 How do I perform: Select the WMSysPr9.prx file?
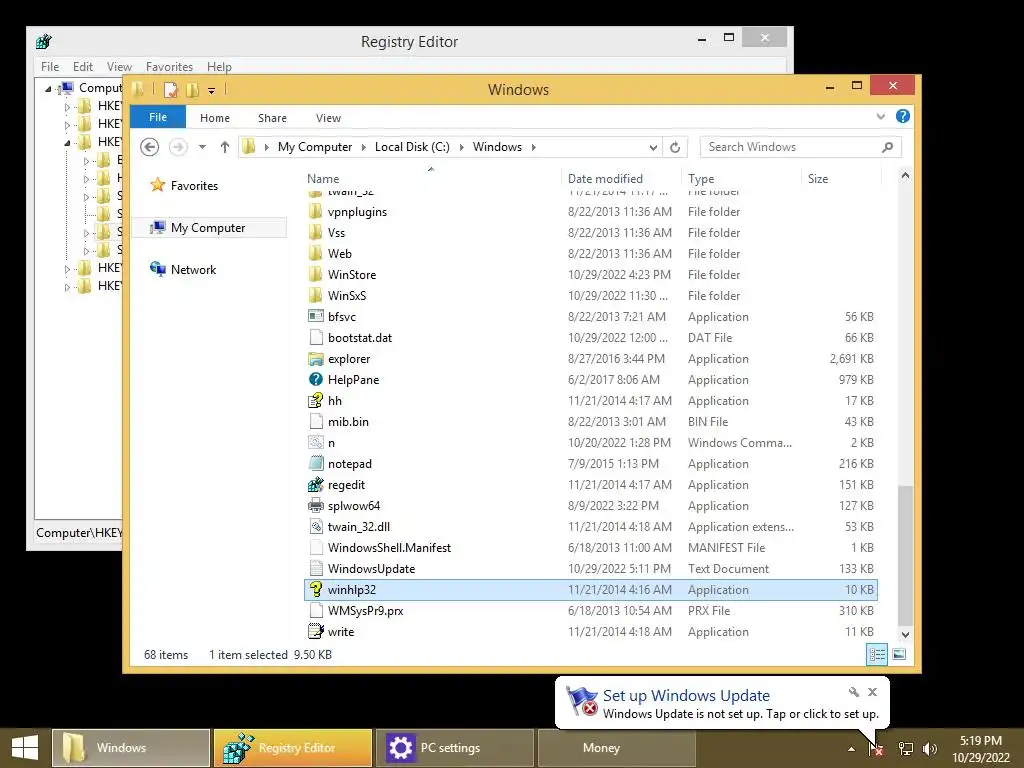pyautogui.click(x=591, y=611)
